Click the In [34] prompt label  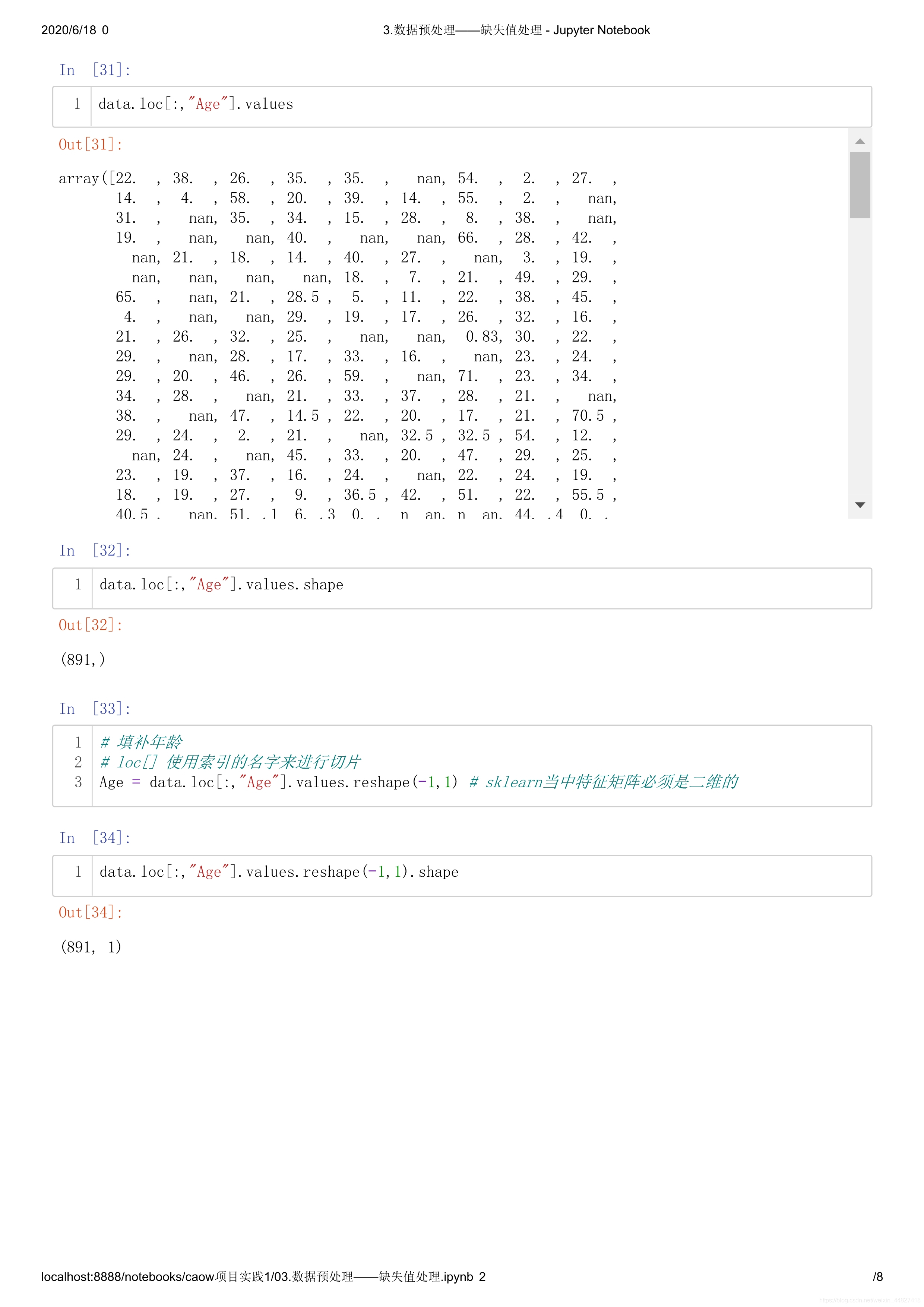[x=95, y=838]
